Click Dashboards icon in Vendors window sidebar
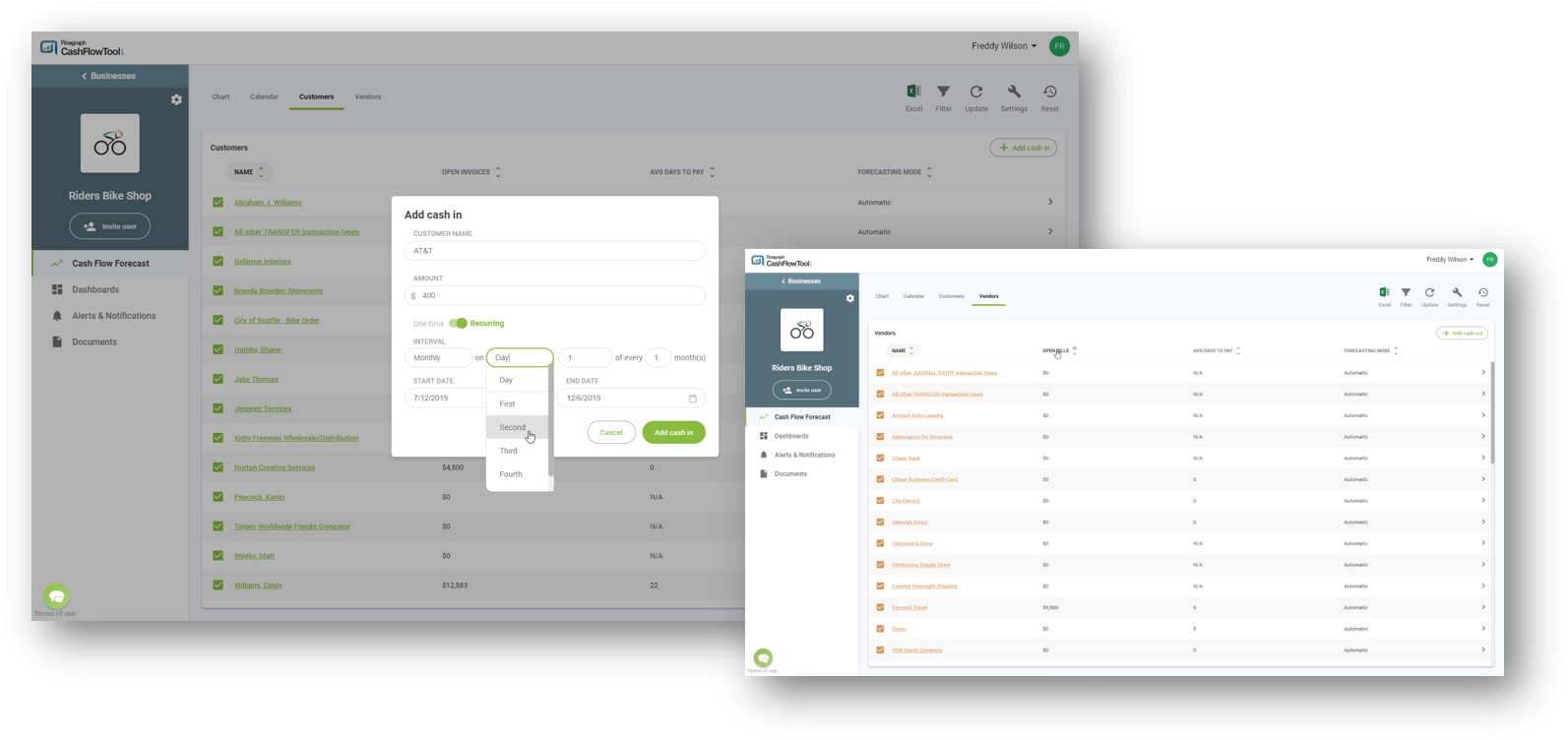Viewport: 1568px width, 740px height. (x=764, y=436)
